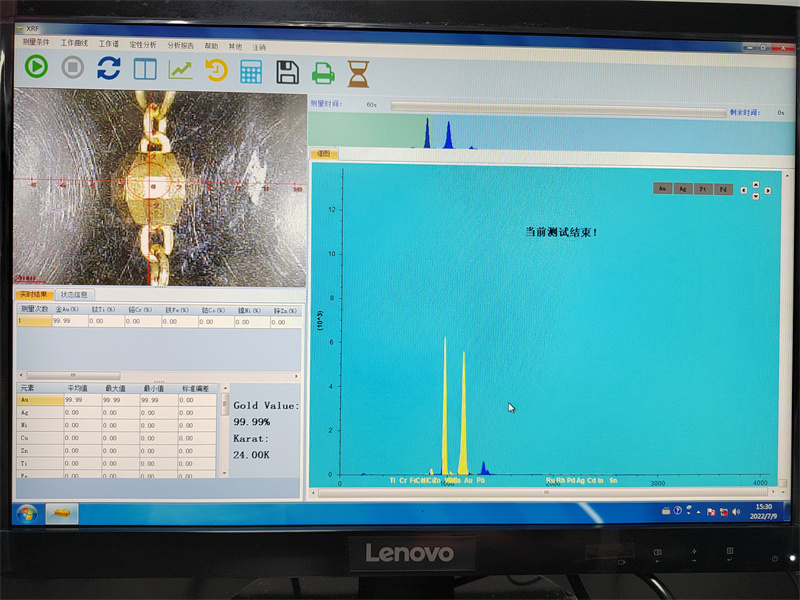Click the yellow history clock icon
The height and width of the screenshot is (600, 800).
[216, 70]
